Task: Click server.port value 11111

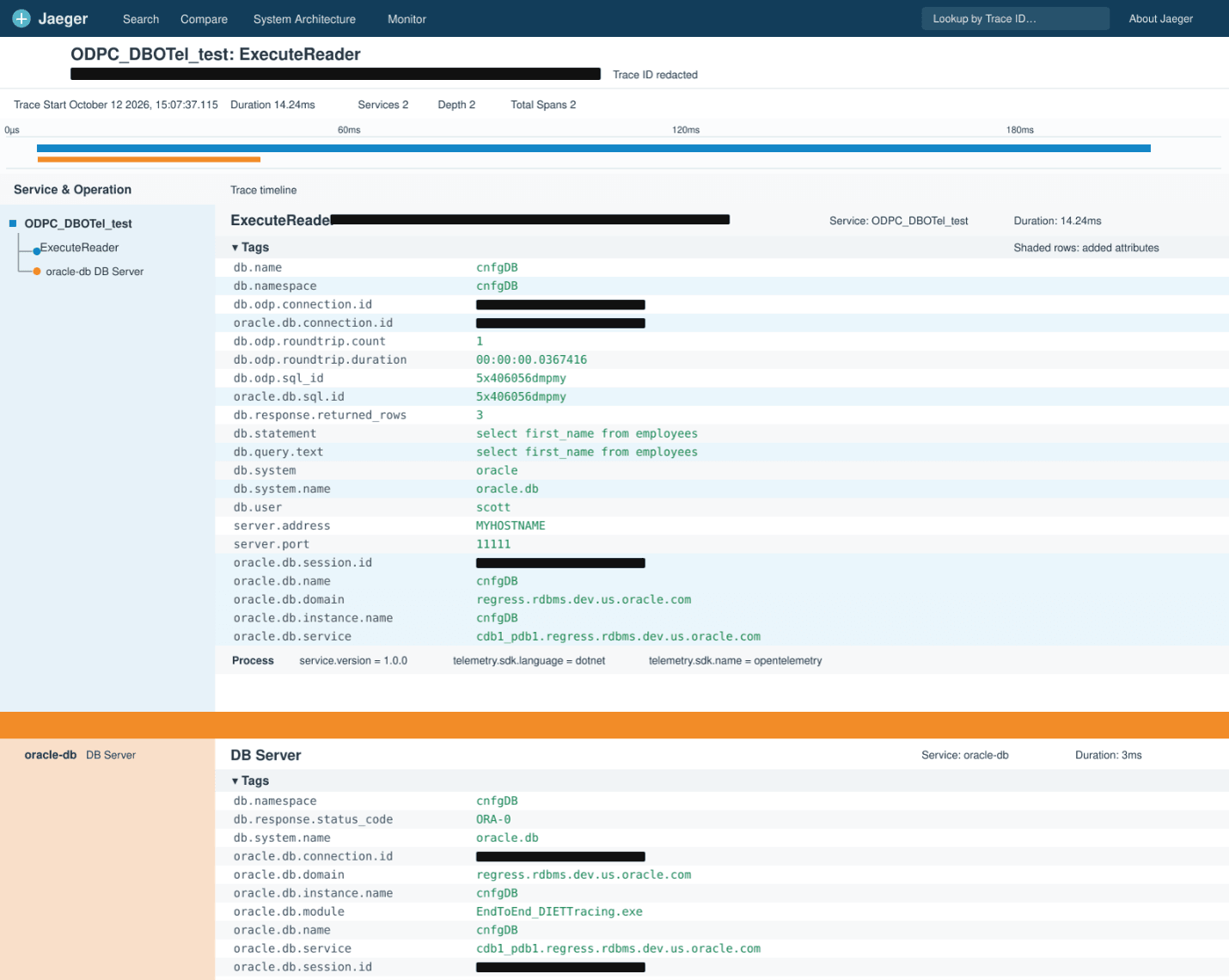Action: click(493, 544)
